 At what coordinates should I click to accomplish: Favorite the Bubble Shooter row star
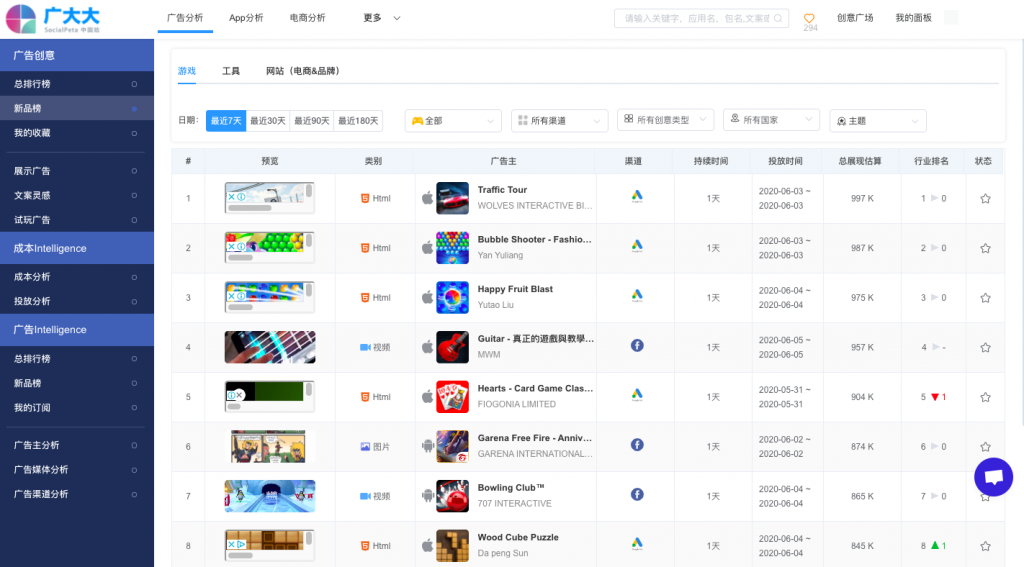tap(985, 248)
